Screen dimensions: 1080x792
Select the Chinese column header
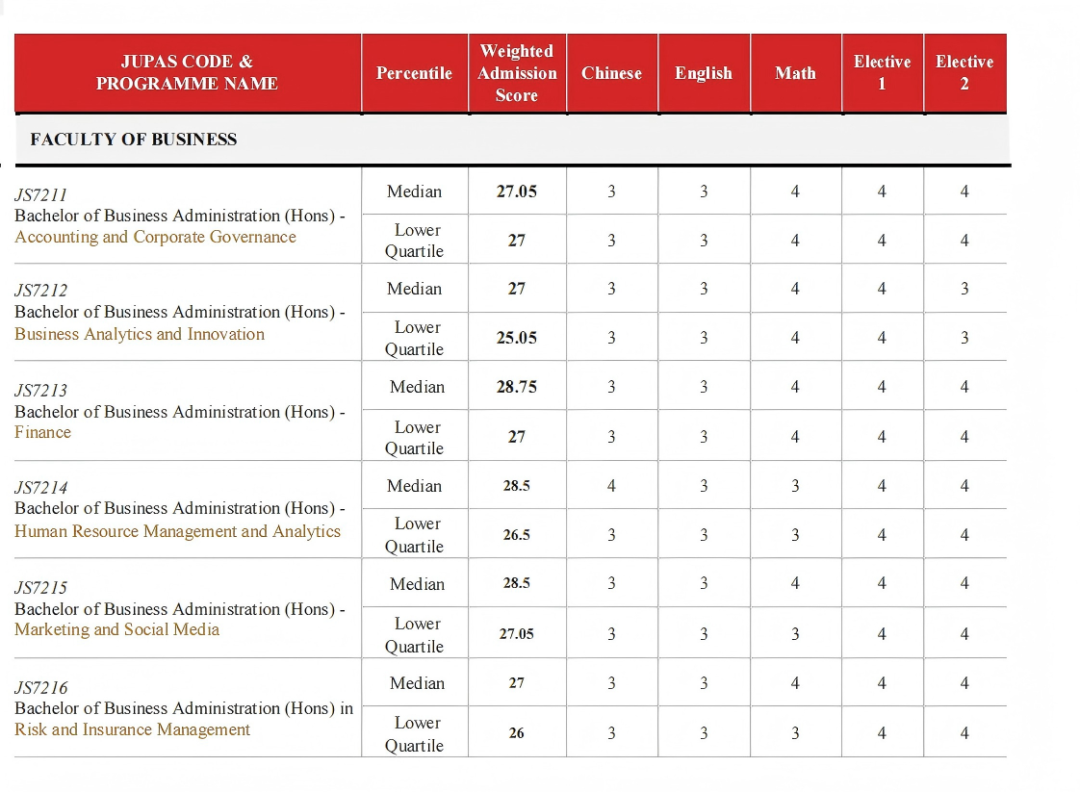[611, 73]
